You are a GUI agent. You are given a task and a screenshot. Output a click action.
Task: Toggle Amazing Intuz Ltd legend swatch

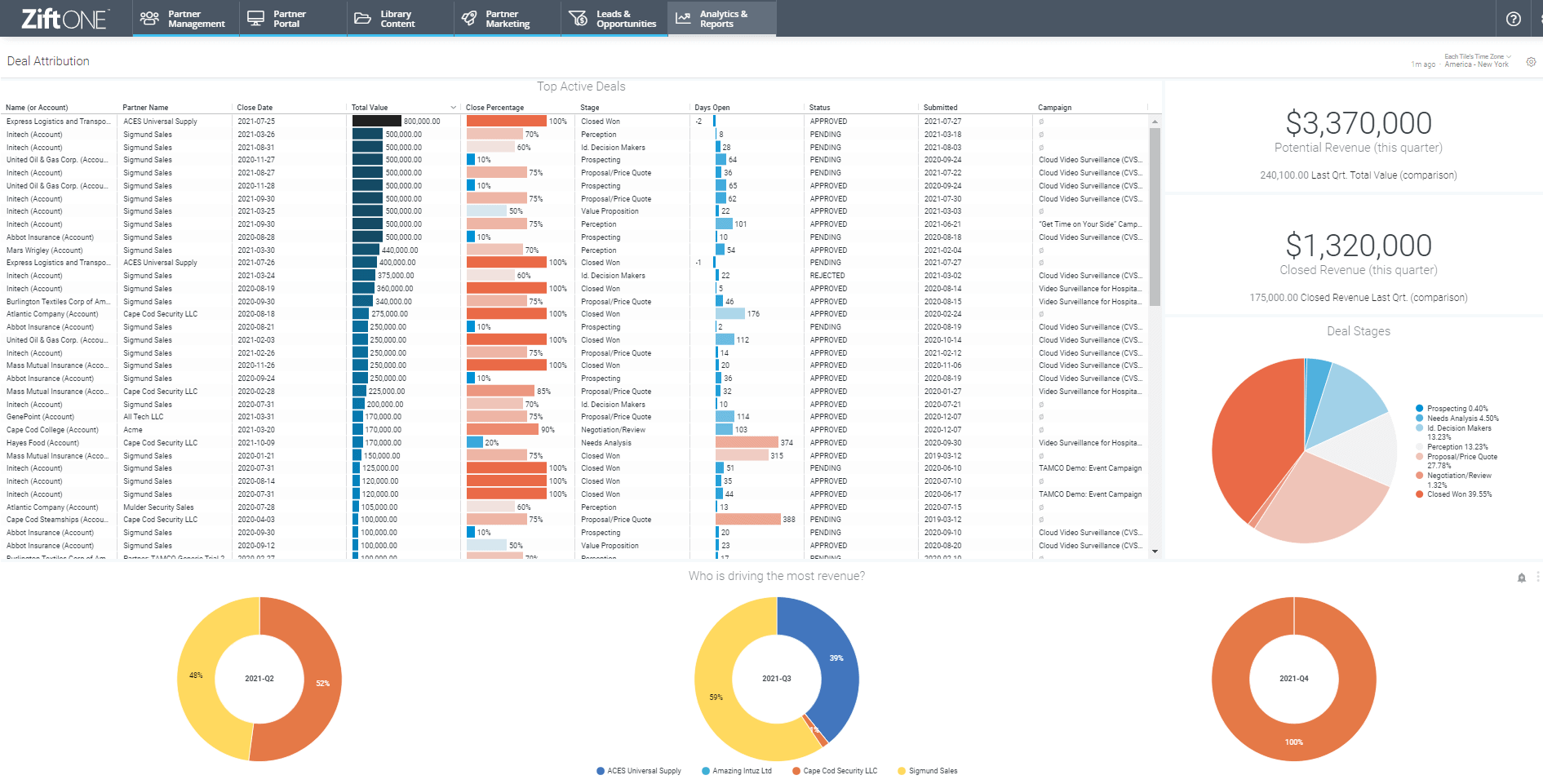706,771
